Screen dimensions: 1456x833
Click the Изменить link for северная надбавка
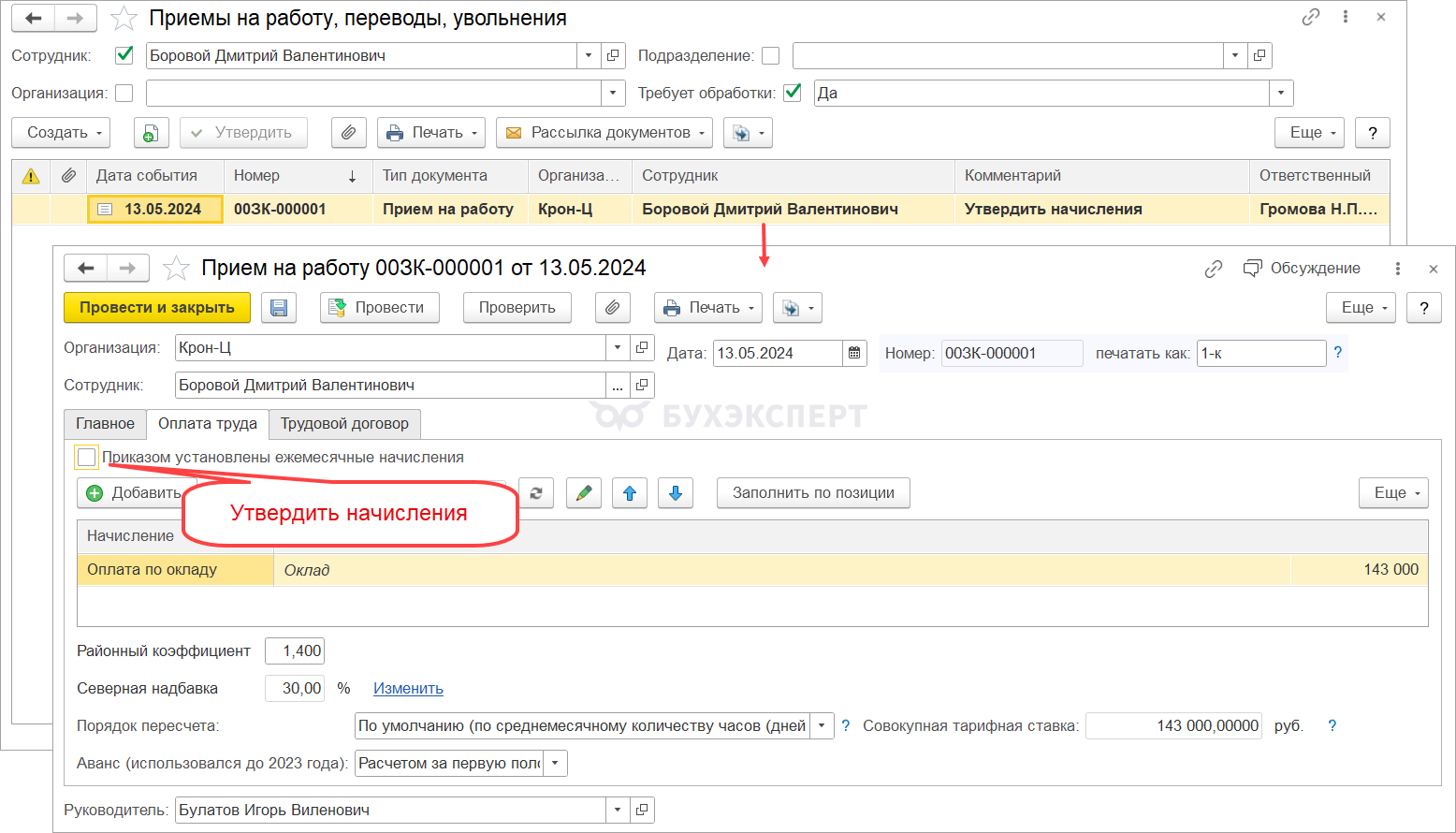click(x=408, y=688)
